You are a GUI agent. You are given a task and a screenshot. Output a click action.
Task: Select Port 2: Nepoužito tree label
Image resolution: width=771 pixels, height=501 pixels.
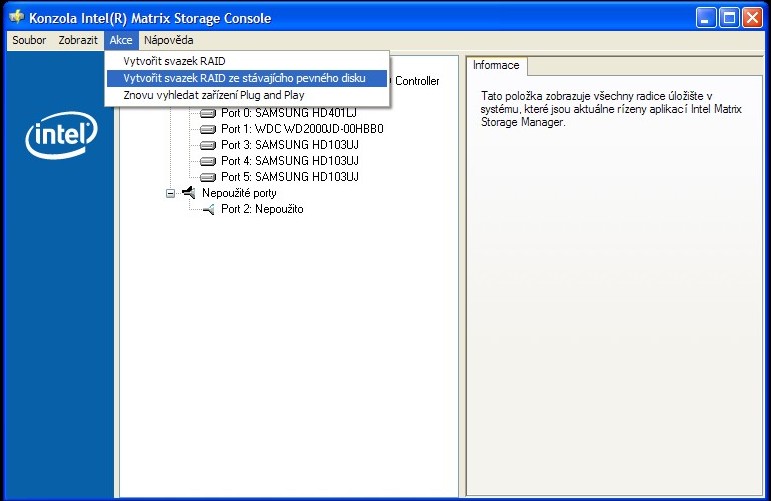[261, 209]
